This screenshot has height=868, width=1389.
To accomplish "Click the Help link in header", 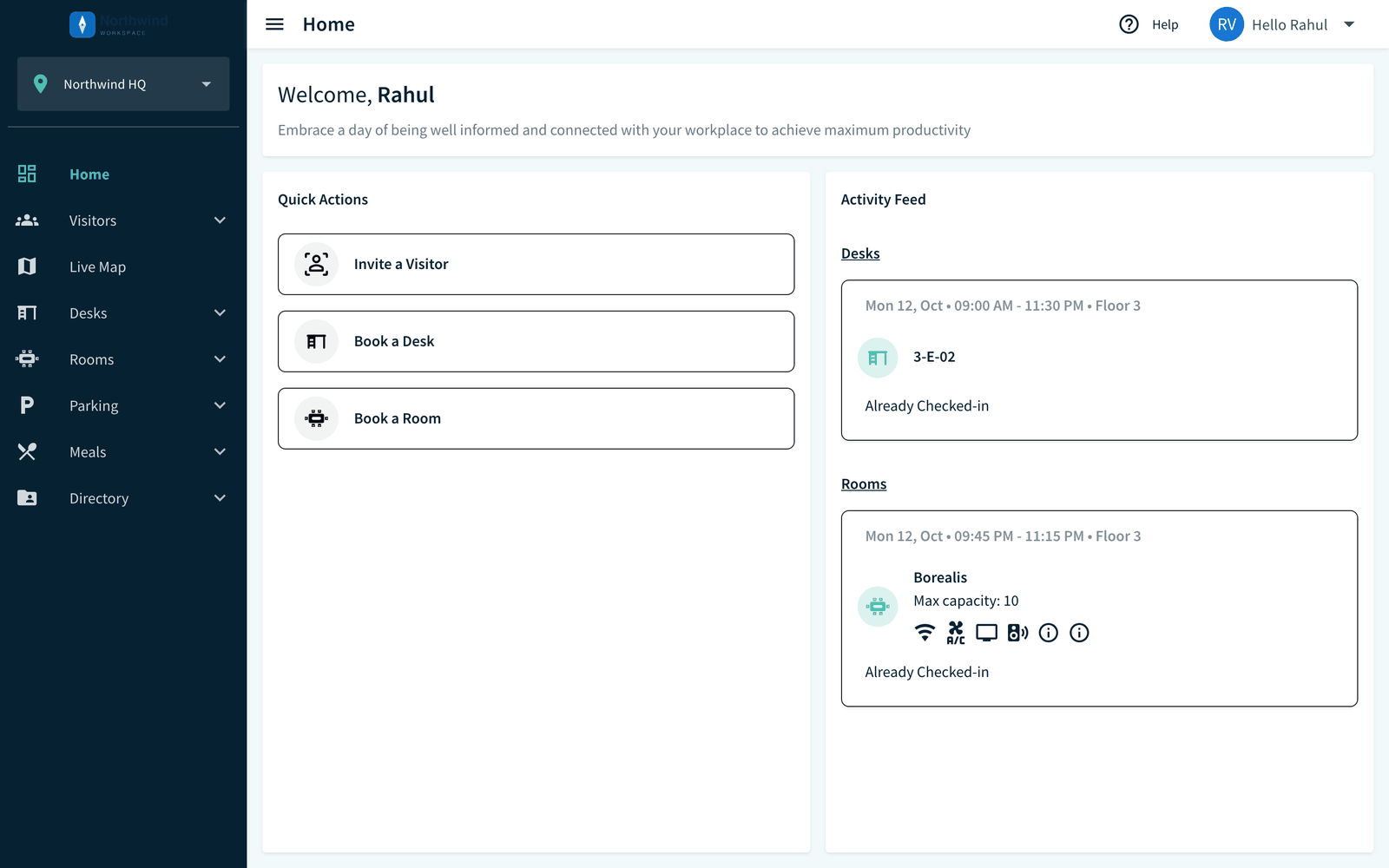I will (x=1165, y=25).
